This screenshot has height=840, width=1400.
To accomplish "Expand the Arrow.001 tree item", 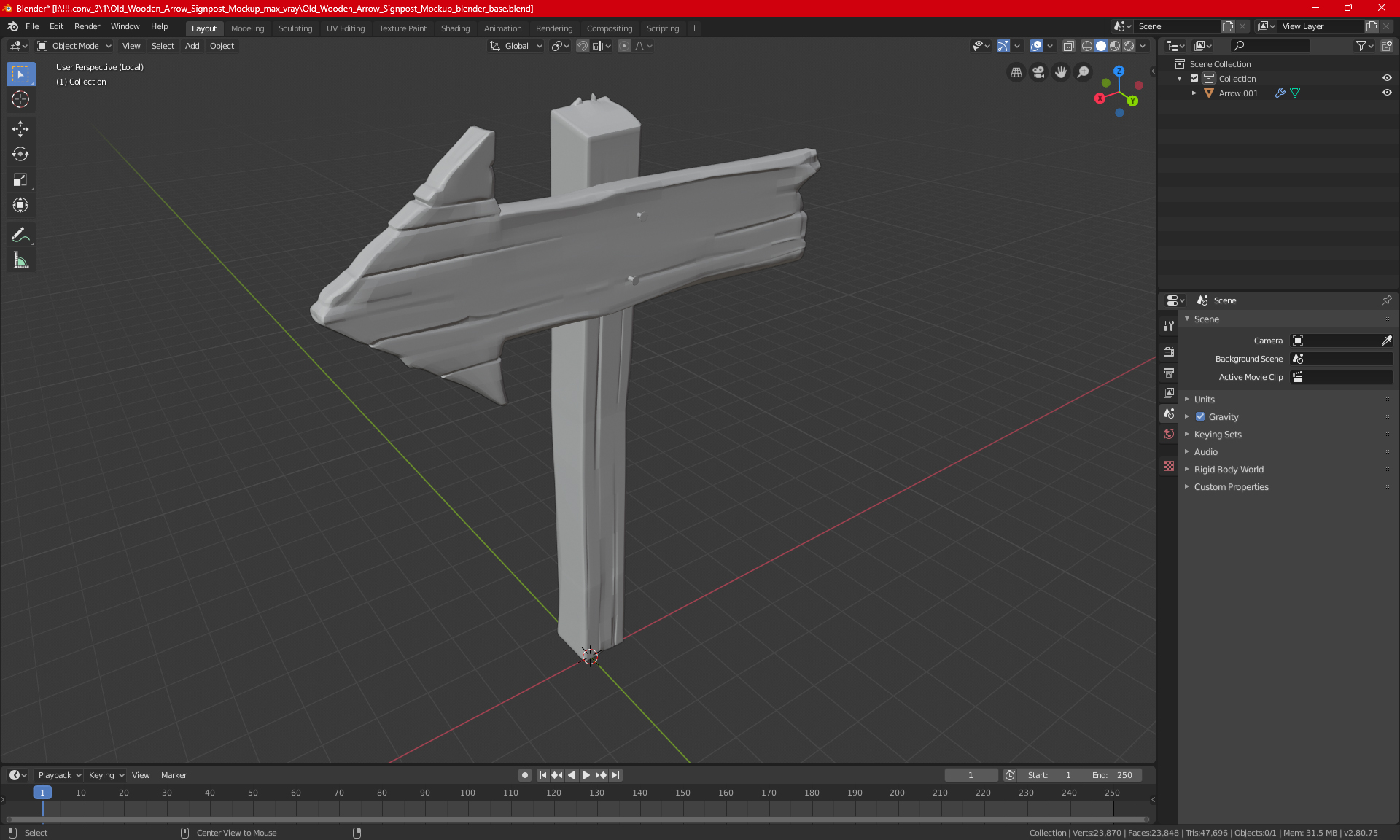I will coord(1194,93).
